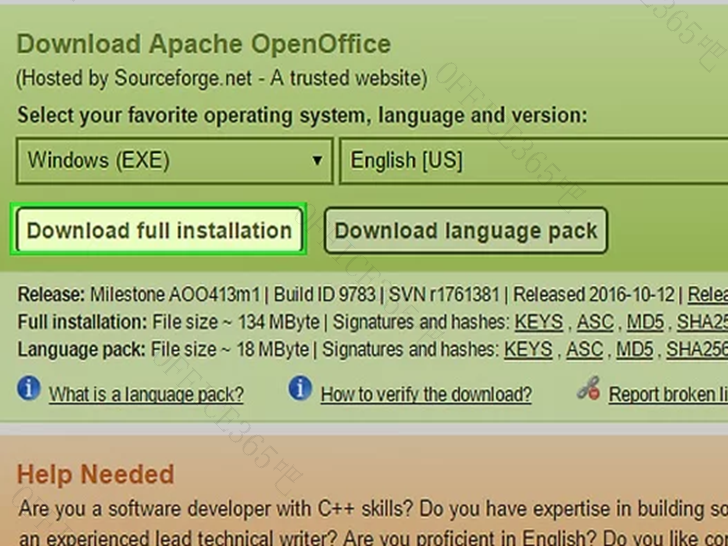This screenshot has width=728, height=546.
Task: Click Download full installation button
Action: point(159,230)
